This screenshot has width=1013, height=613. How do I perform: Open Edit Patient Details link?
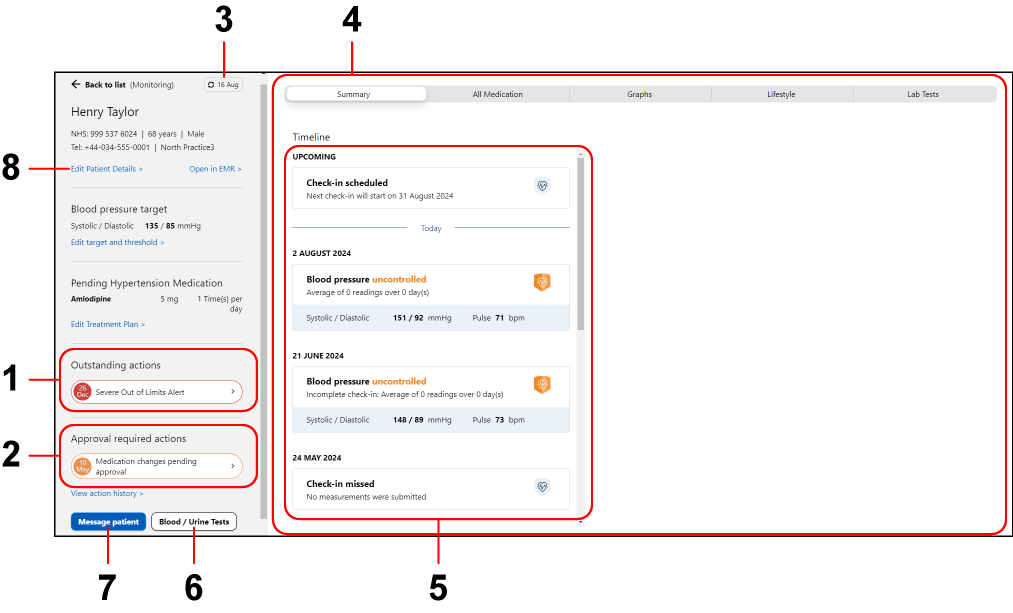[x=106, y=169]
